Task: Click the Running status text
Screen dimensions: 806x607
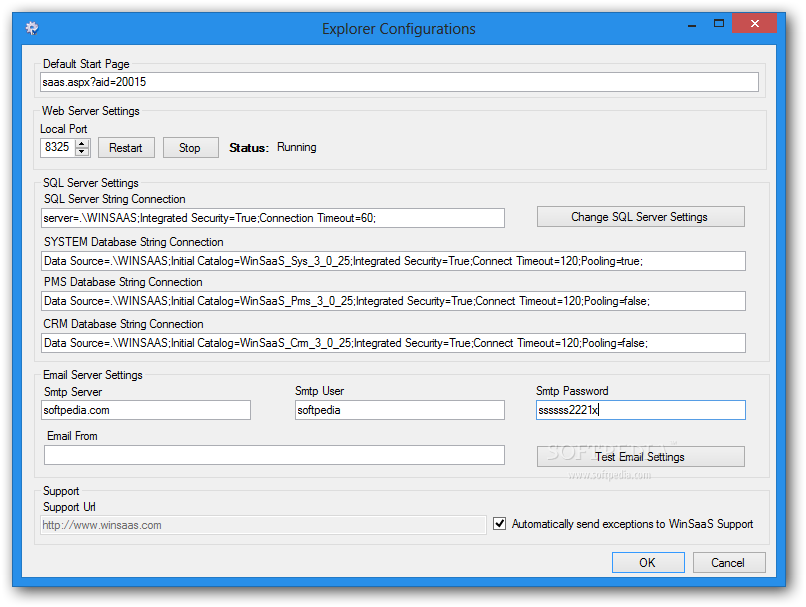Action: point(297,147)
